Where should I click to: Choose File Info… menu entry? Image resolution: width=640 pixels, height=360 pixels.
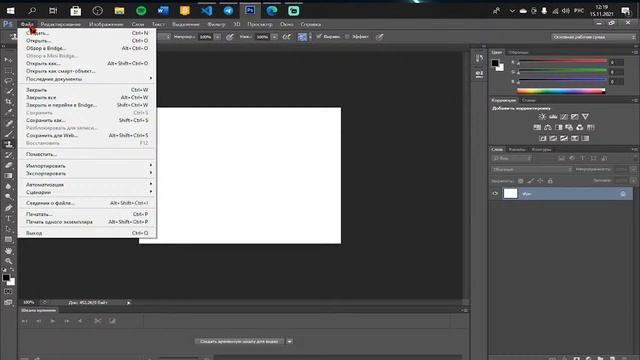click(x=87, y=203)
